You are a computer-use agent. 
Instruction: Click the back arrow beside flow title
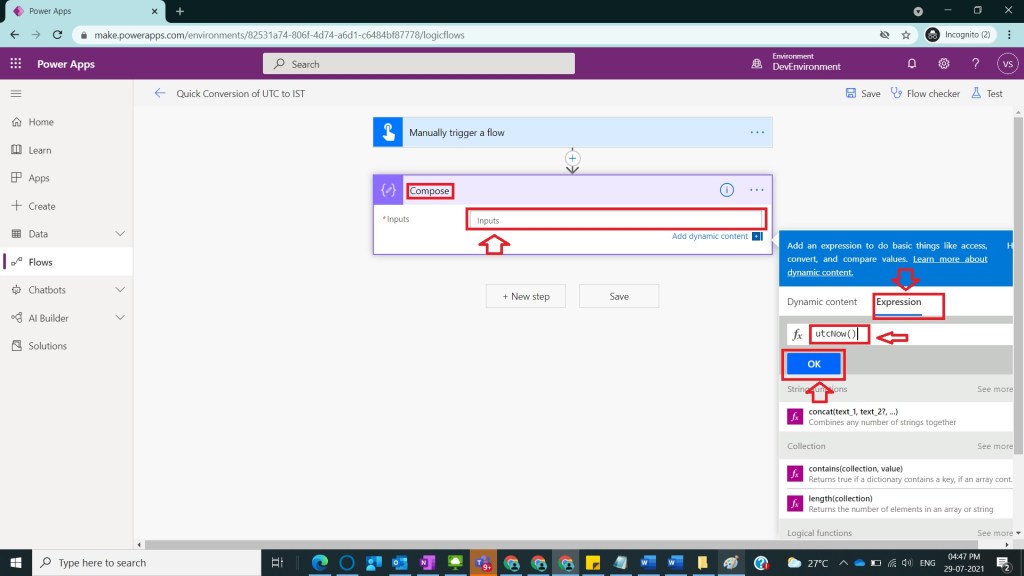(x=160, y=93)
